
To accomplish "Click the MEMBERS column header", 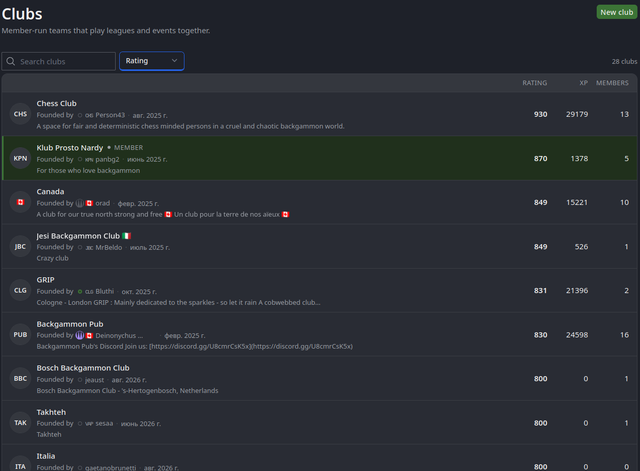I will pyautogui.click(x=612, y=83).
